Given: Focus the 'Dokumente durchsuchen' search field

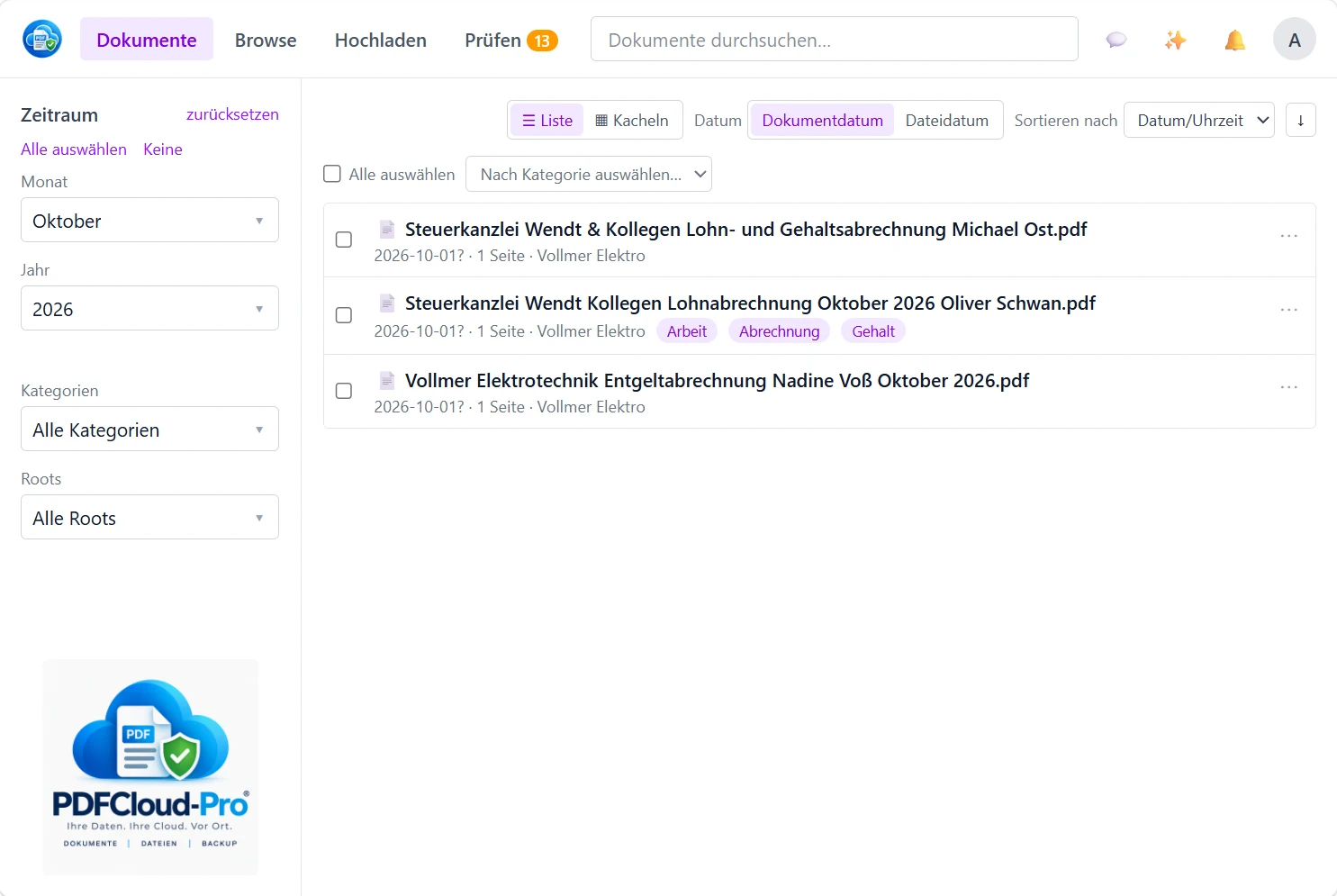Looking at the screenshot, I should pyautogui.click(x=835, y=39).
